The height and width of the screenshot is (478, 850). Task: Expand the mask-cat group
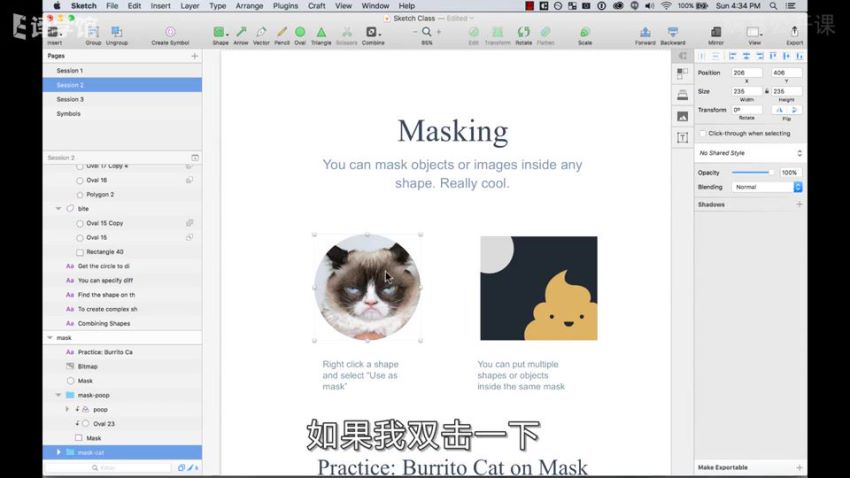(59, 452)
